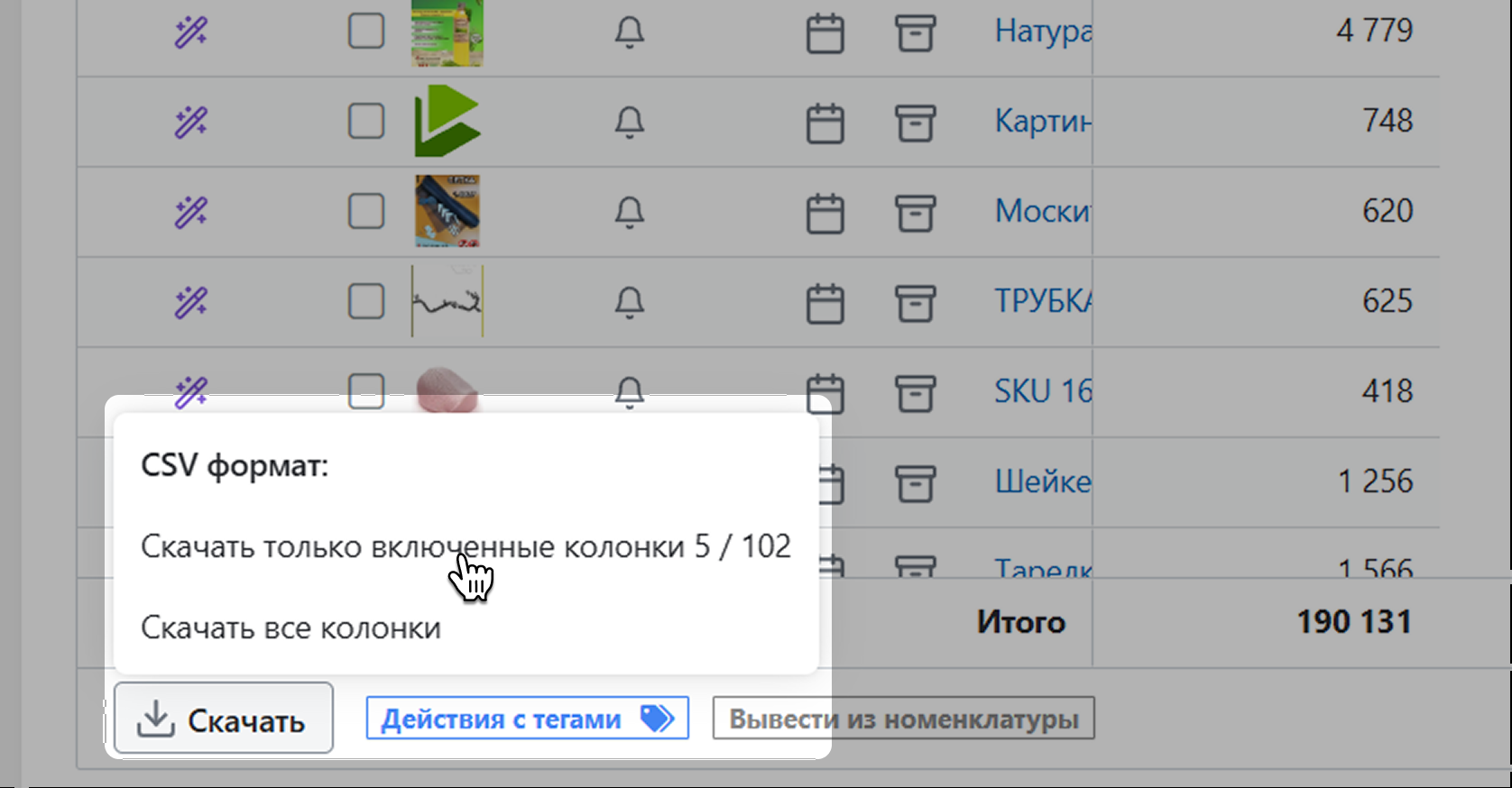This screenshot has width=1512, height=788.
Task: Click the bell notification icon in Картин row
Action: [630, 123]
